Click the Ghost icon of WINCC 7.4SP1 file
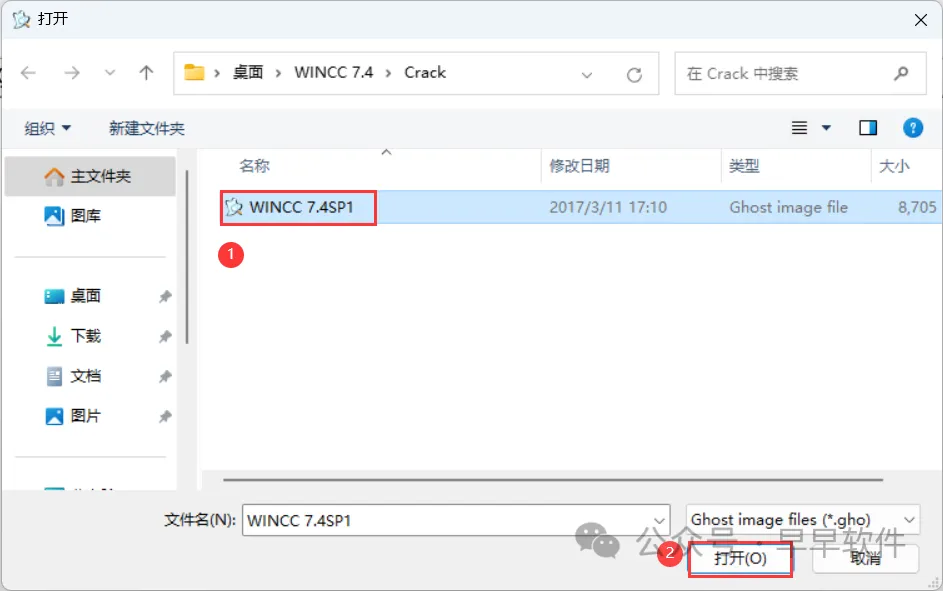Image resolution: width=943 pixels, height=591 pixels. [234, 207]
